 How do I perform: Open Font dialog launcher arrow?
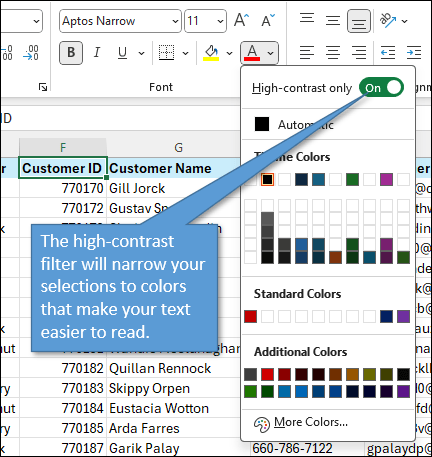(x=43, y=87)
